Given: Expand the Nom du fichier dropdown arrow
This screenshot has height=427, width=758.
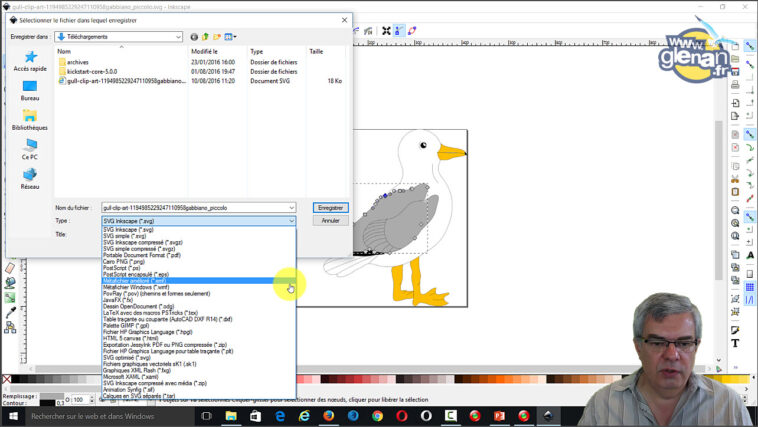Looking at the screenshot, I should [x=291, y=208].
